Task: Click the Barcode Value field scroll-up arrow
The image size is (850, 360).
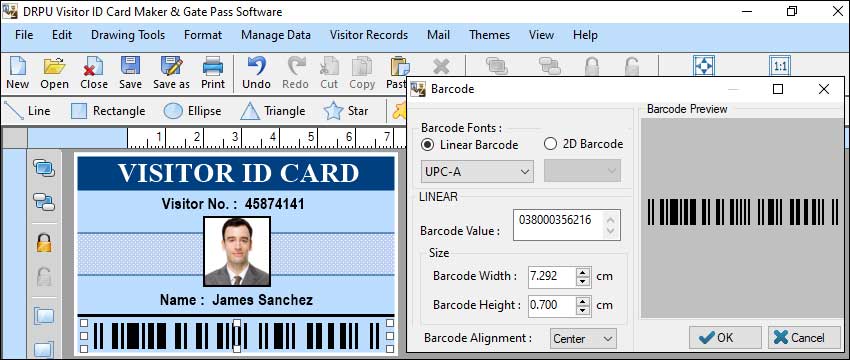Action: pos(611,219)
